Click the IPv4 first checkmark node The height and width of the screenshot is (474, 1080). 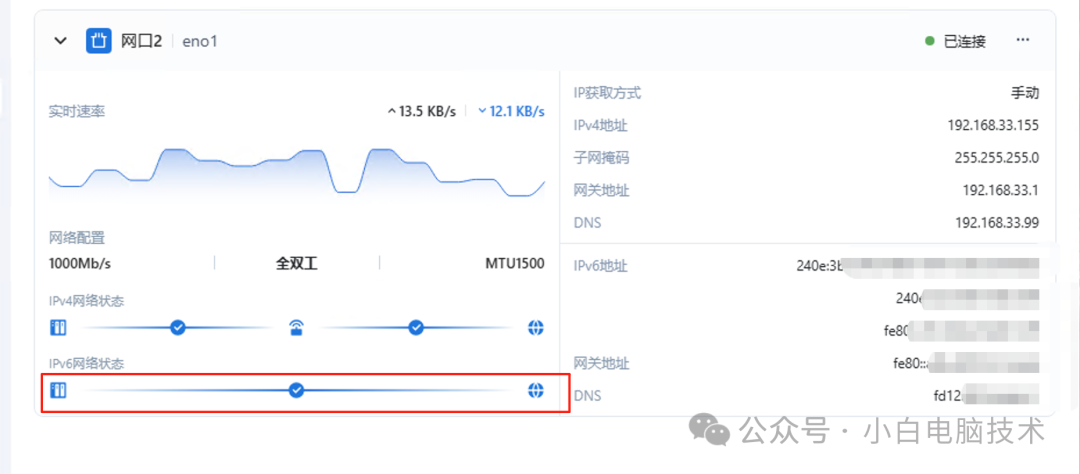[x=178, y=327]
